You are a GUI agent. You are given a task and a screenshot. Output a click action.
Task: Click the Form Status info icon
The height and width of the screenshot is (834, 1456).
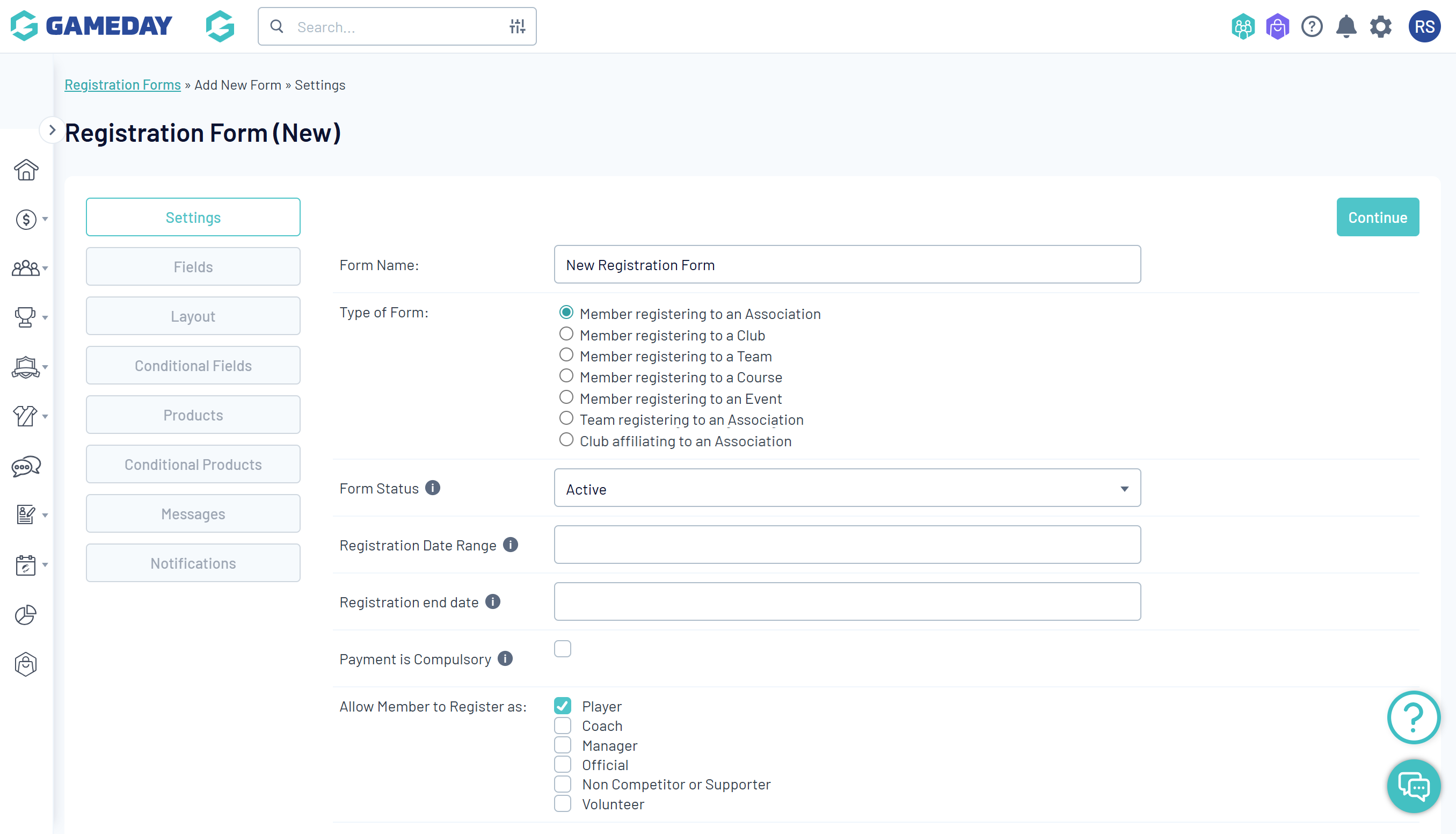coord(433,488)
